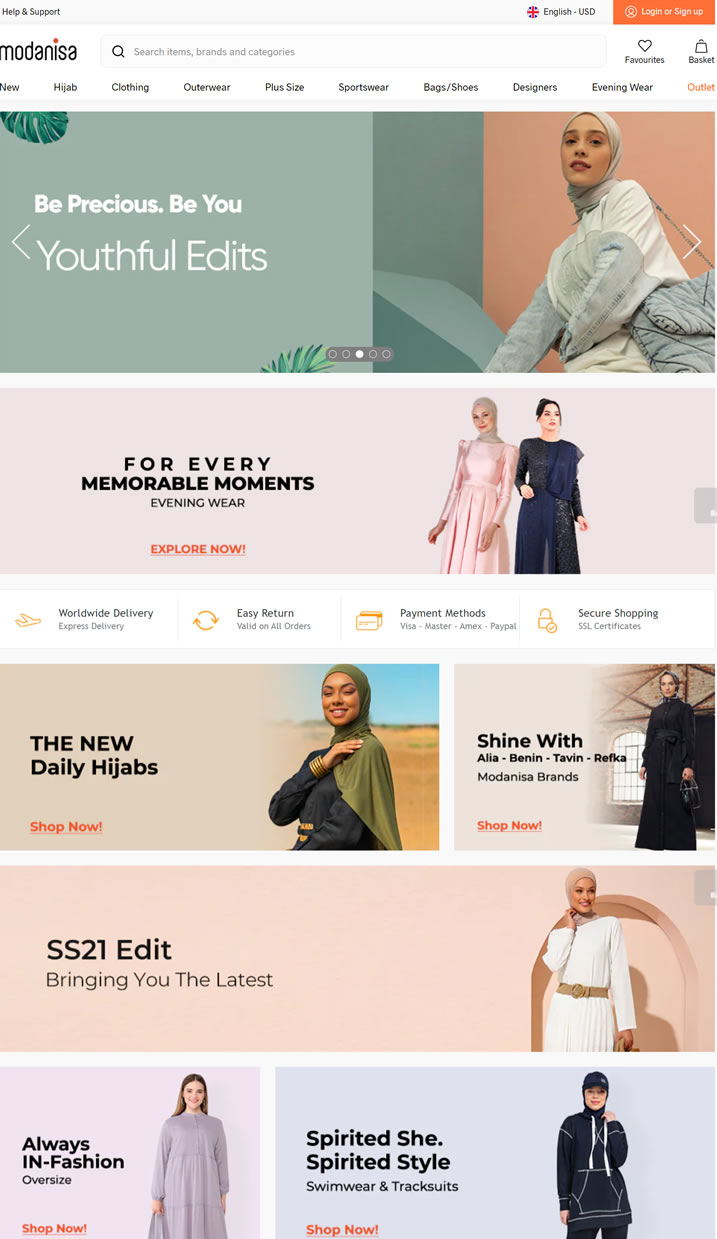Open the SS21 Edit banner
The image size is (717, 1239).
click(x=358, y=958)
